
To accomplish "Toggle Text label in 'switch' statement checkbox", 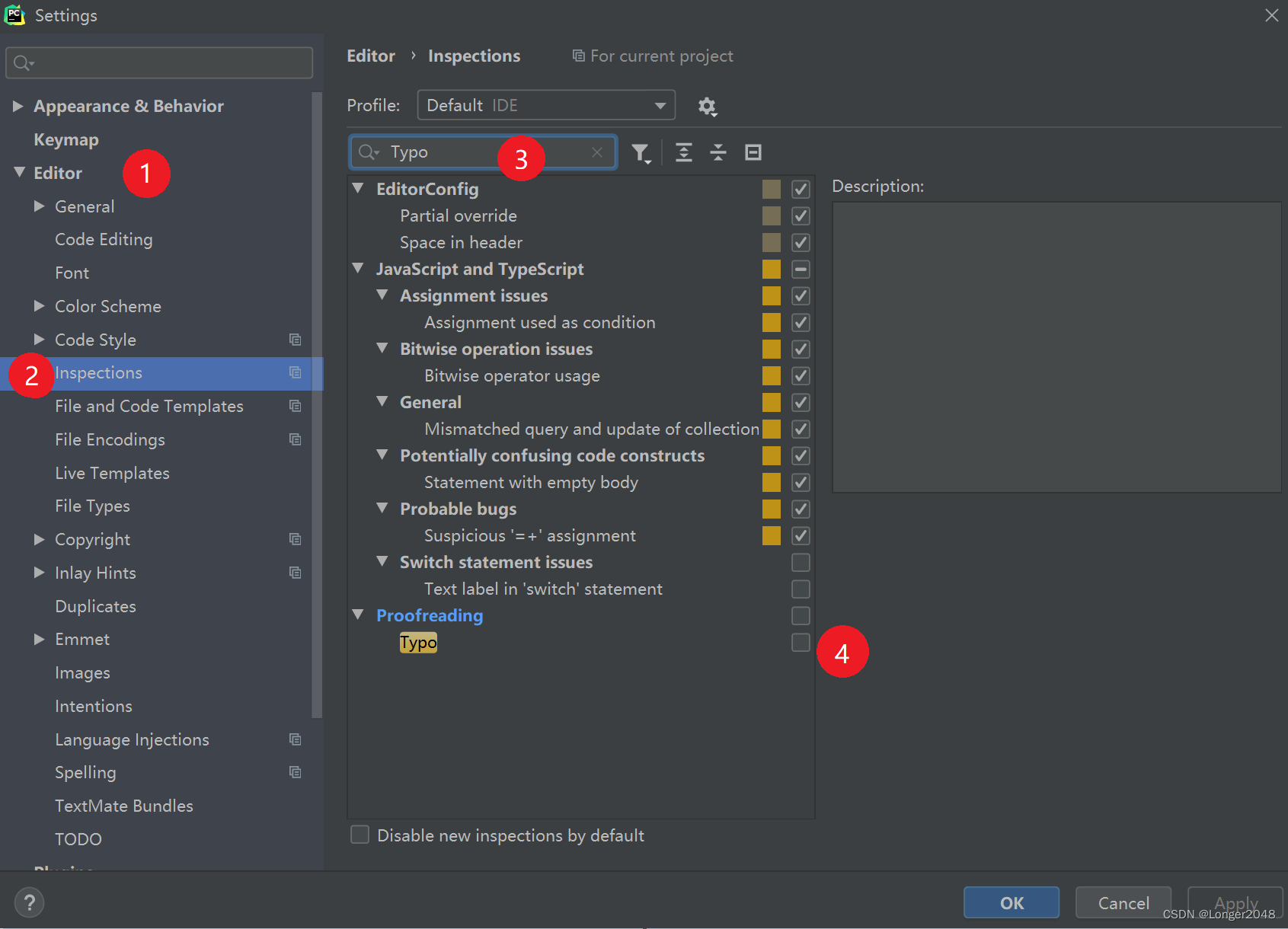I will (x=801, y=589).
